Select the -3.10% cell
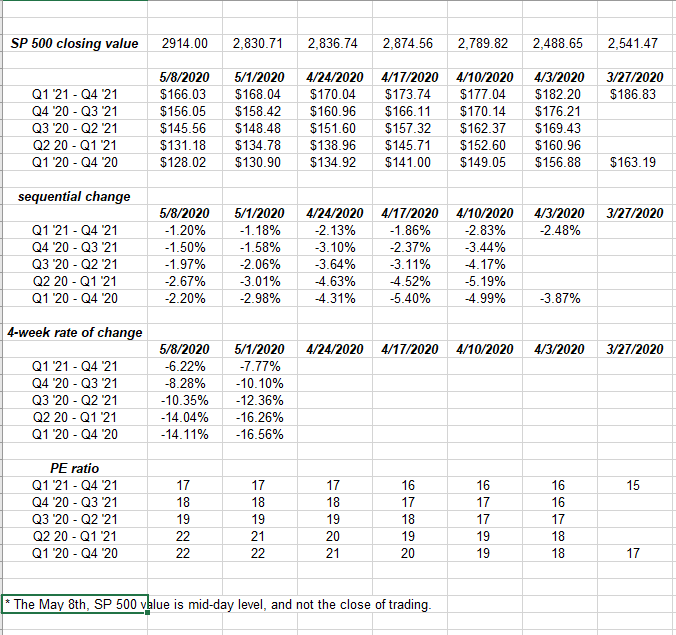The image size is (676, 635). 335,247
